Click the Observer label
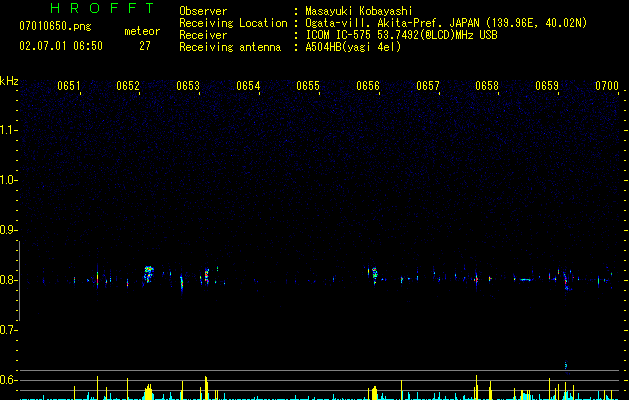Screen dimensions: 629x400 203,11
